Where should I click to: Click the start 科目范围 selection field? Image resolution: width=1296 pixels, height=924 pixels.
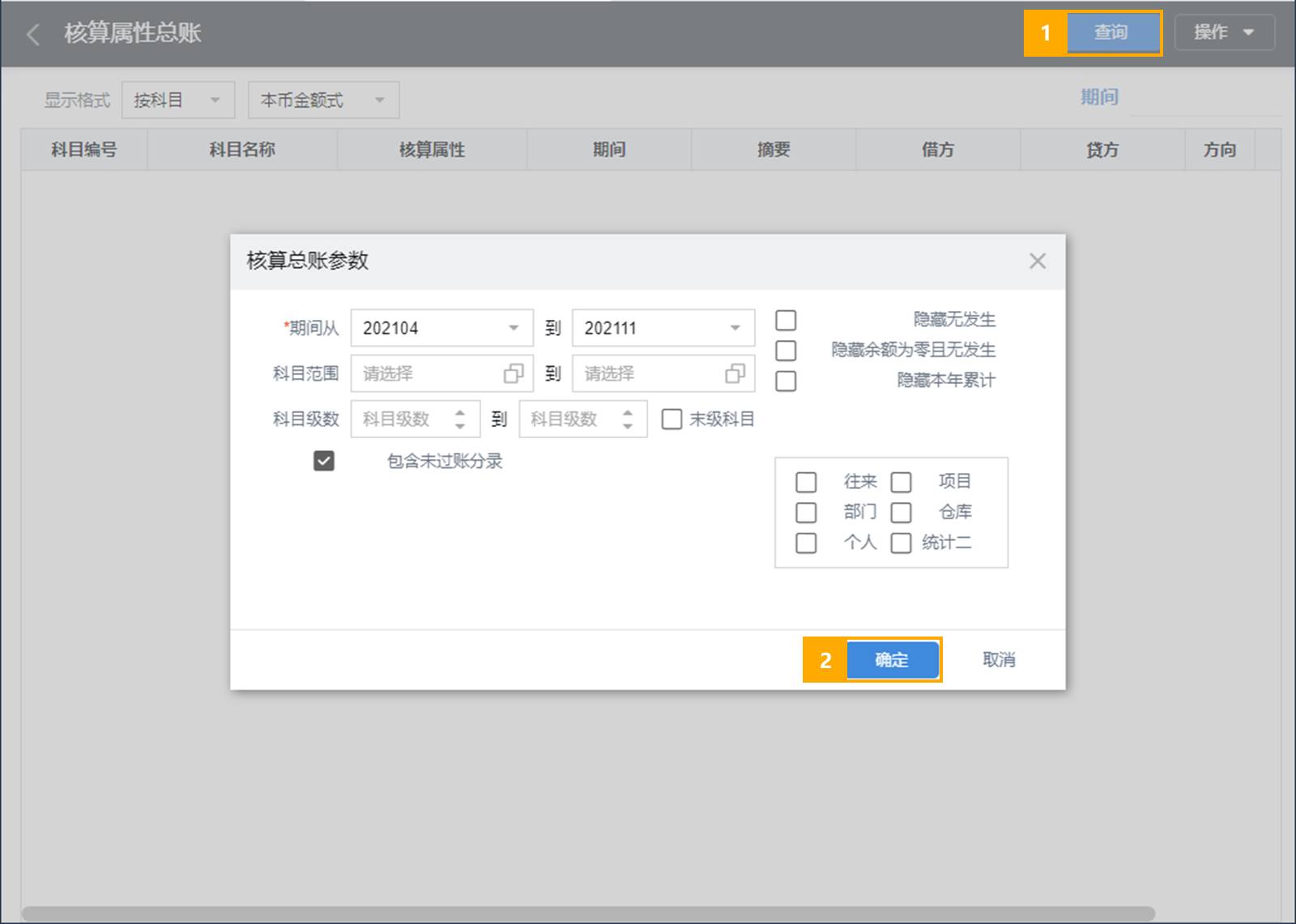(x=442, y=373)
